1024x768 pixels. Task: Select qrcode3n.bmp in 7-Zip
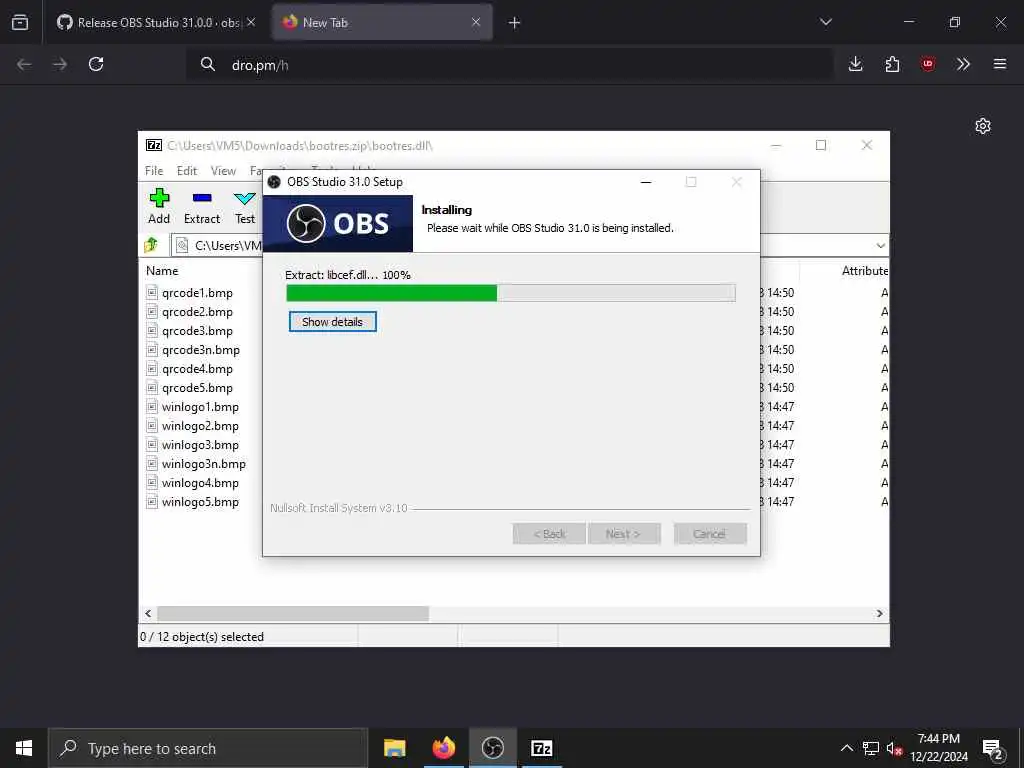coord(200,349)
